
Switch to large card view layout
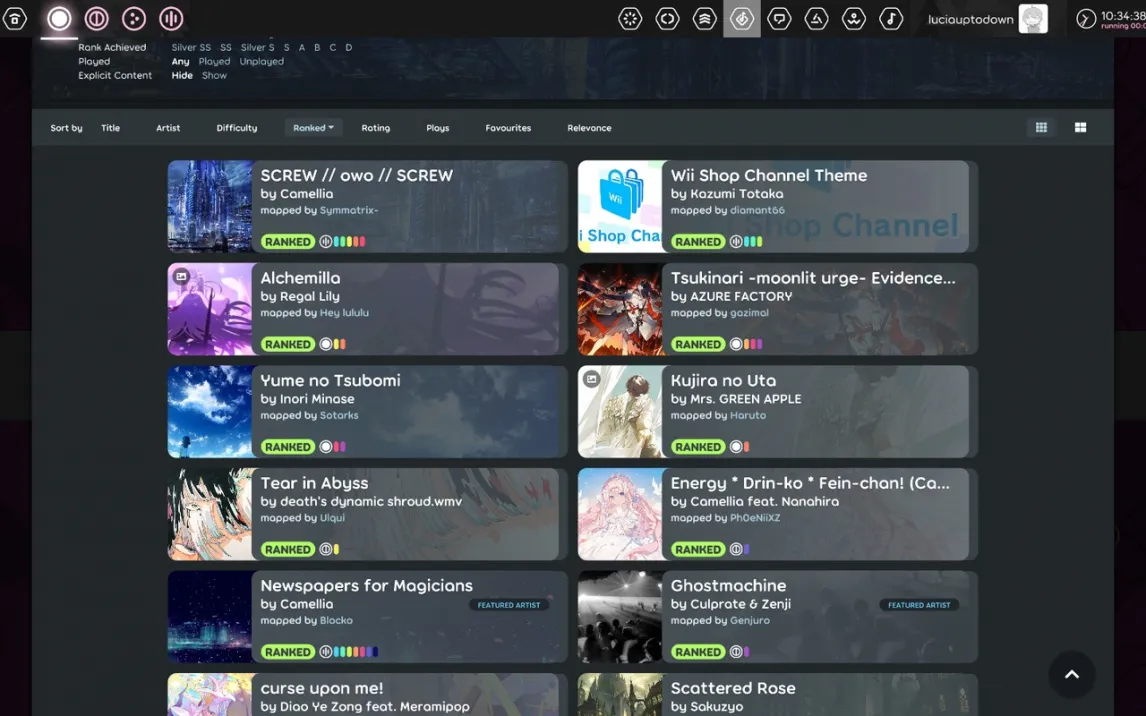tap(1080, 128)
